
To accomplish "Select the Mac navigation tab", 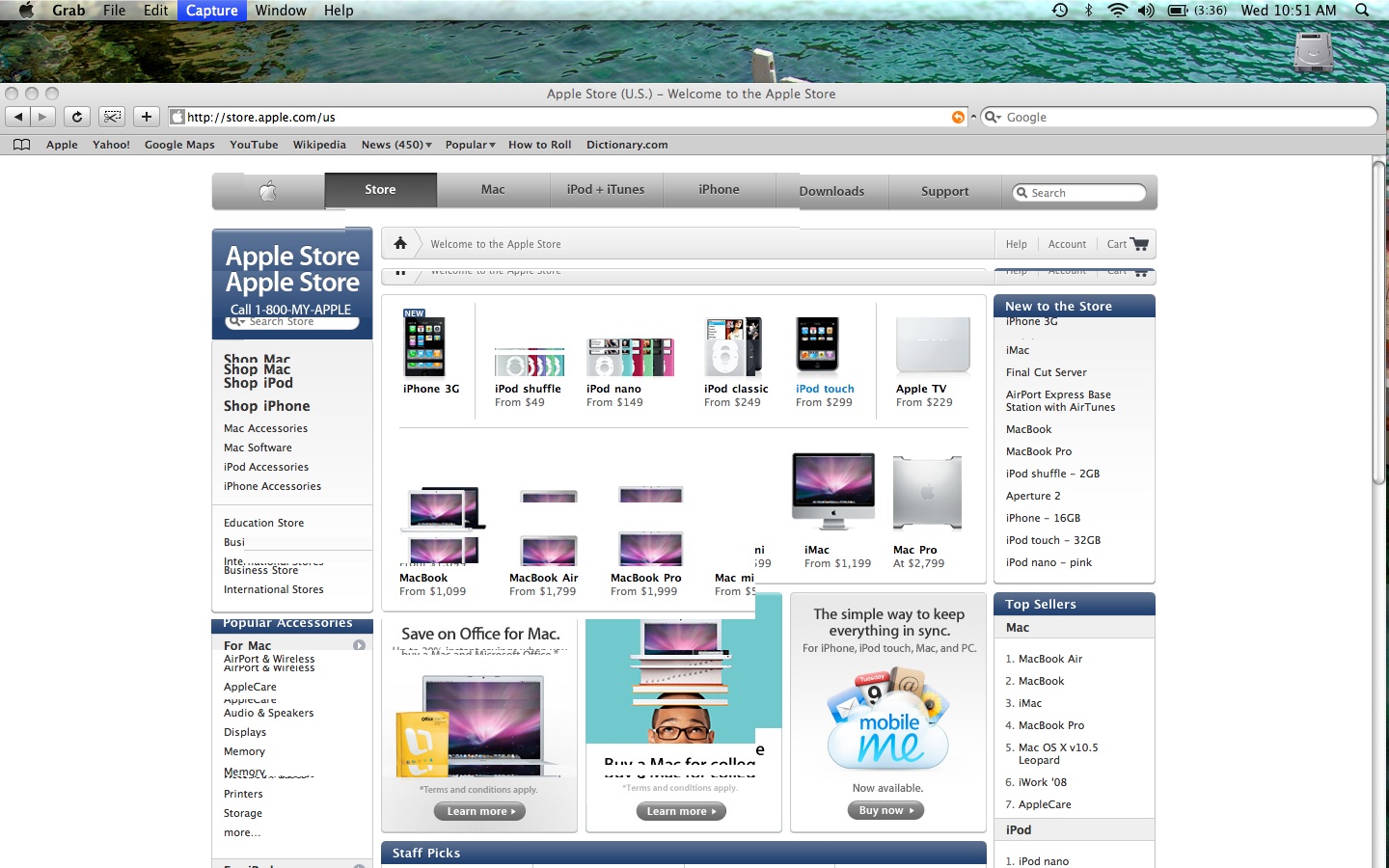I will 493,190.
